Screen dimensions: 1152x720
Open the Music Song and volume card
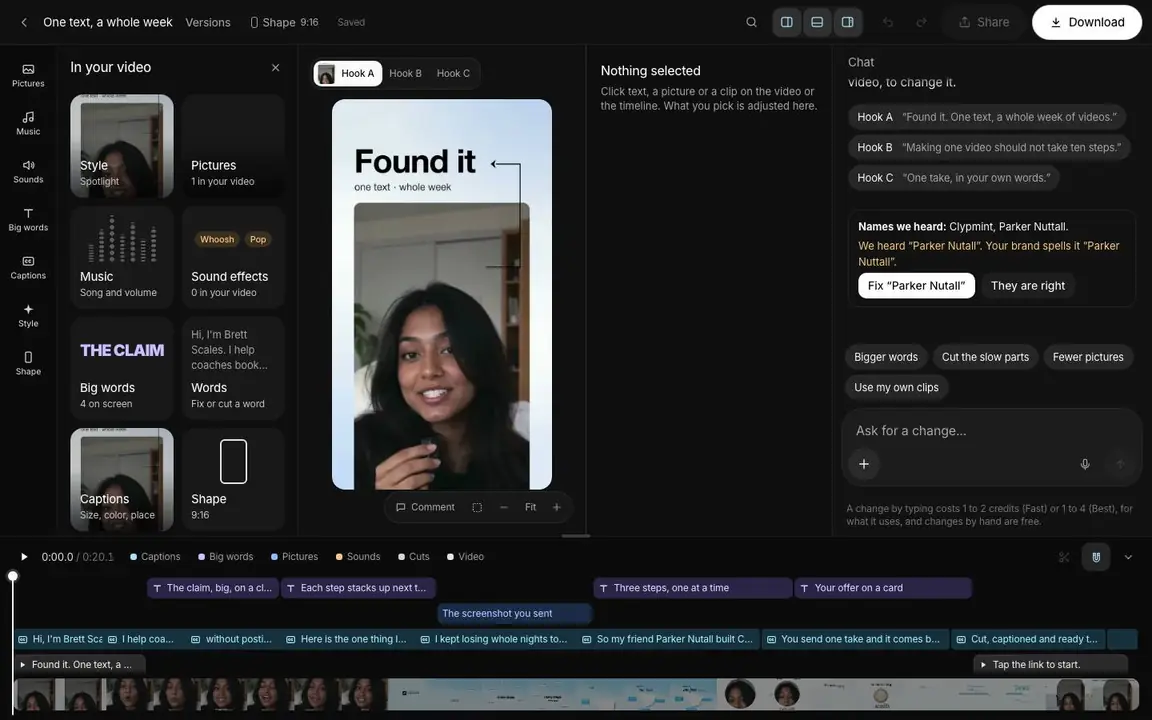(122, 256)
